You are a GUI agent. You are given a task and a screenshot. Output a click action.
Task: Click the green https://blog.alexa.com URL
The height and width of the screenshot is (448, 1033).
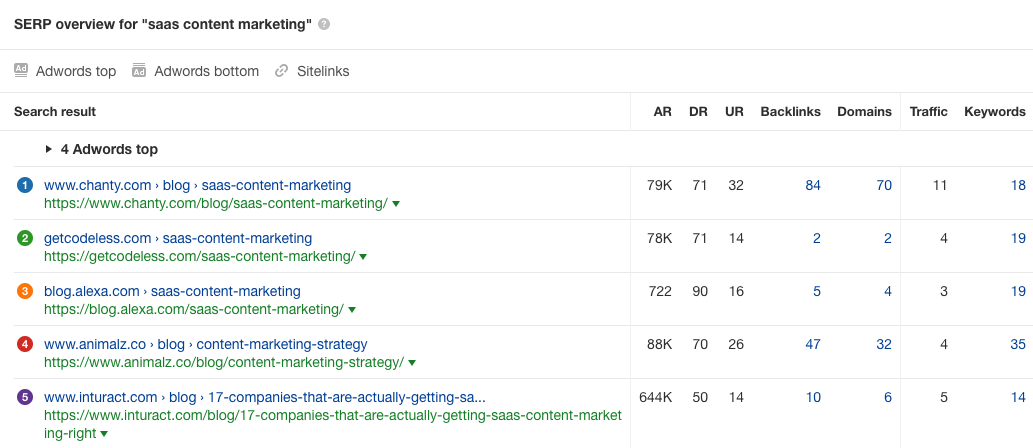click(194, 309)
